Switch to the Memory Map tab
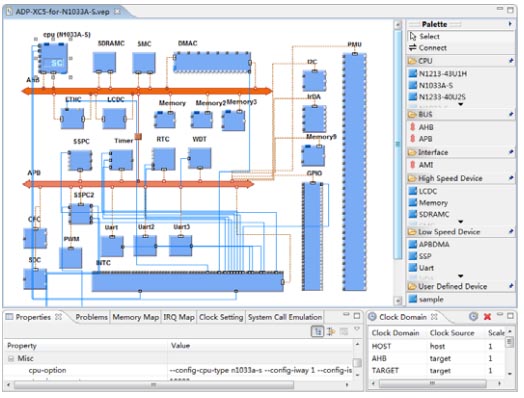This screenshot has height=398, width=524. coord(135,317)
